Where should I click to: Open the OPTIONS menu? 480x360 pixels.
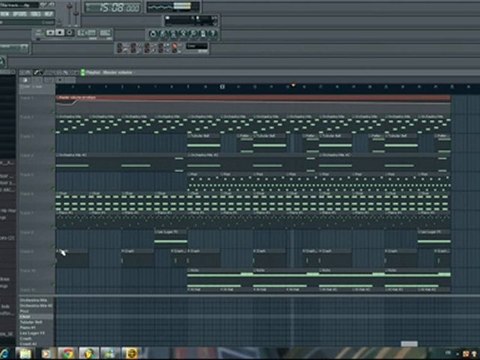(20, 14)
